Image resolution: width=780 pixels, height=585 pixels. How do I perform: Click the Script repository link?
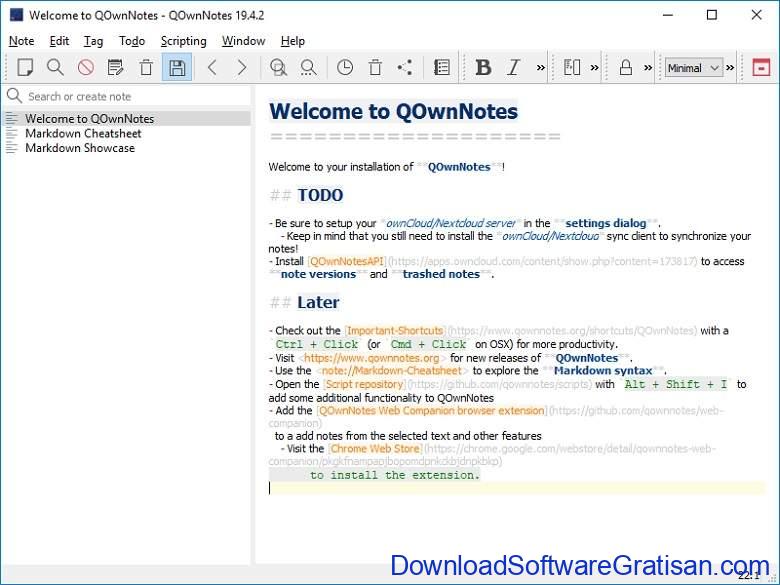[x=364, y=384]
